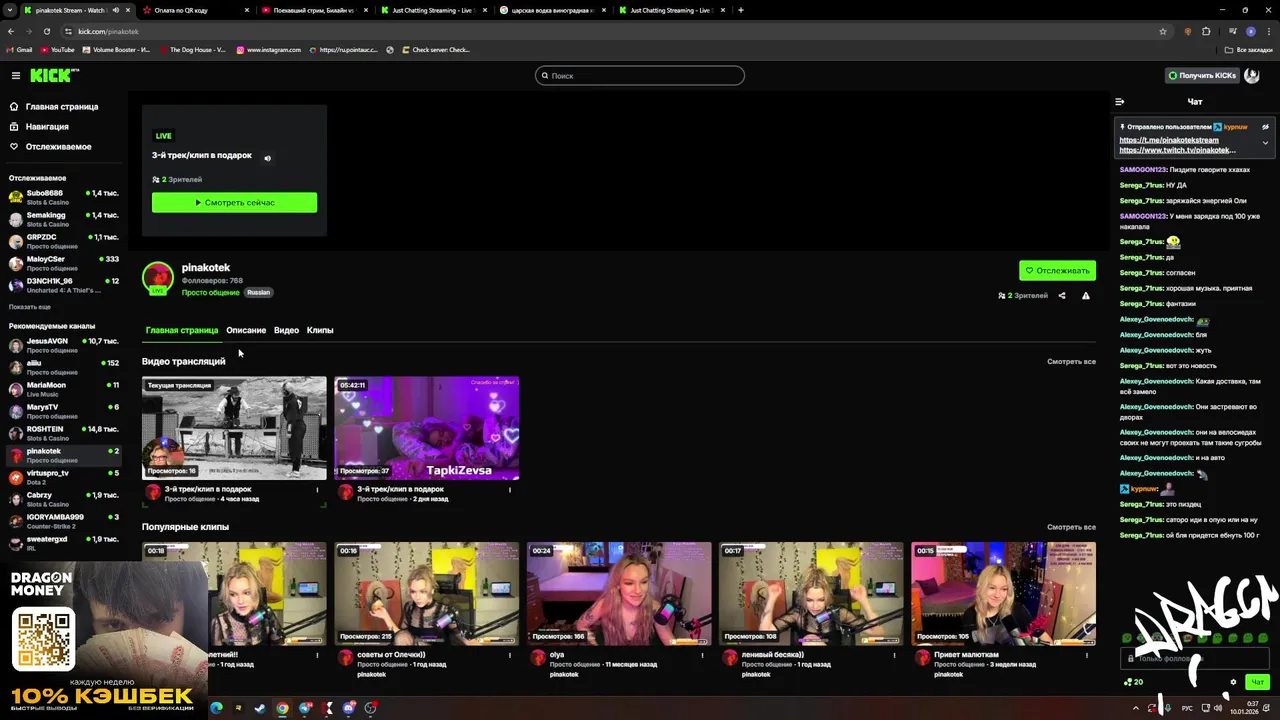Open OBS Studio from the taskbar
The width and height of the screenshot is (1280, 720).
click(x=370, y=708)
